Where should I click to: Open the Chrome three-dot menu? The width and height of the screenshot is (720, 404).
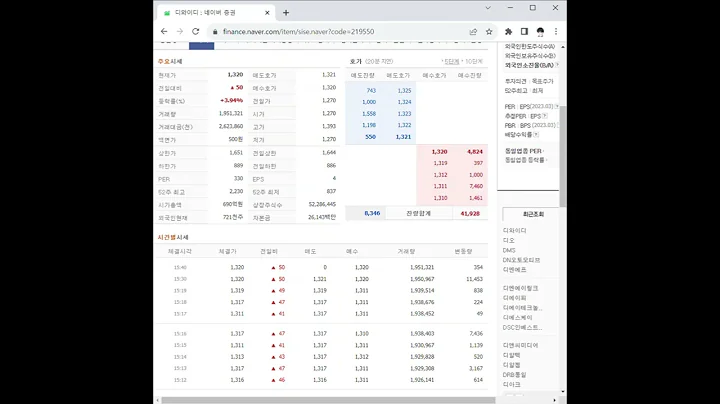tap(556, 31)
